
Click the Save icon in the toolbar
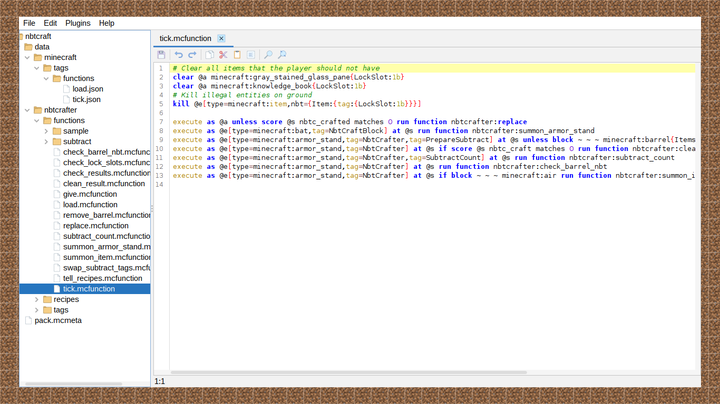[x=161, y=55]
